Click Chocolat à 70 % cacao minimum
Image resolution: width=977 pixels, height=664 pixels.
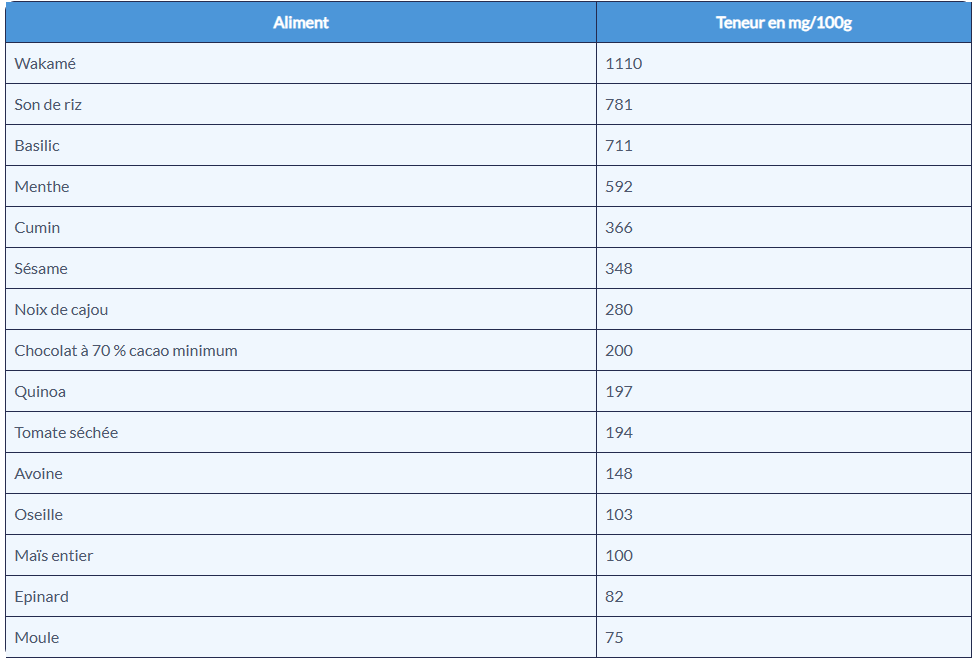pos(126,351)
